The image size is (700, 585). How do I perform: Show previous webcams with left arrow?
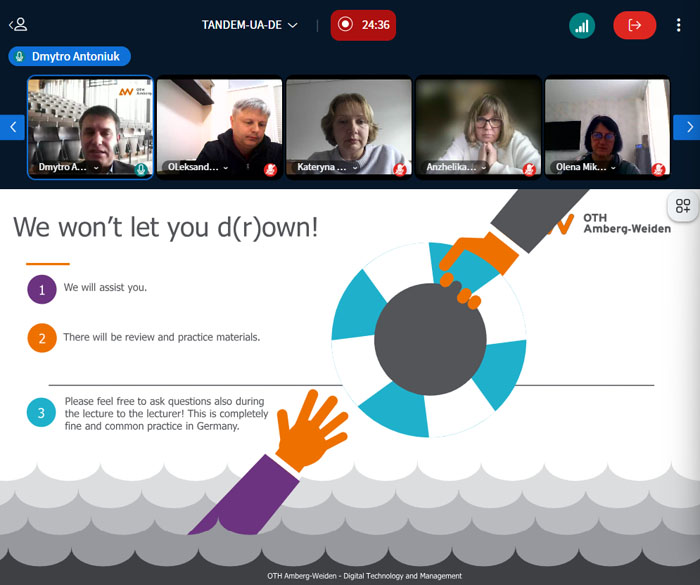click(x=13, y=127)
